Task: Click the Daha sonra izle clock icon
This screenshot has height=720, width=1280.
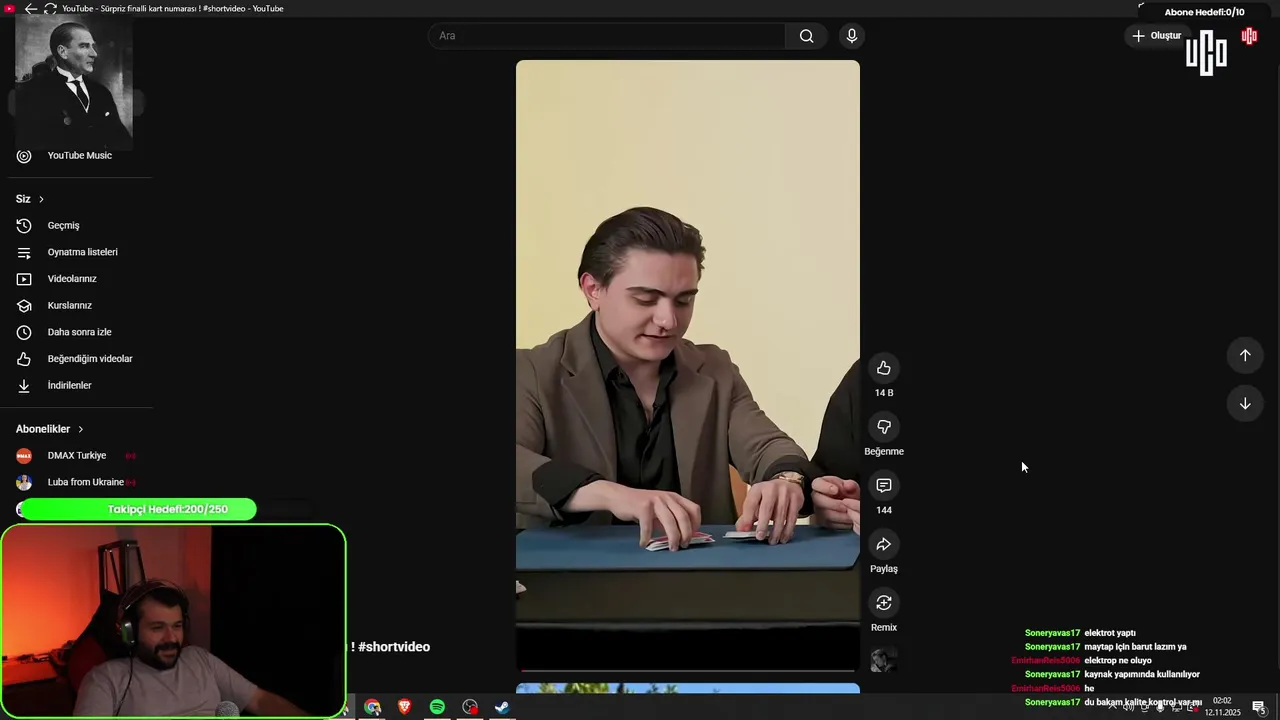Action: point(24,332)
